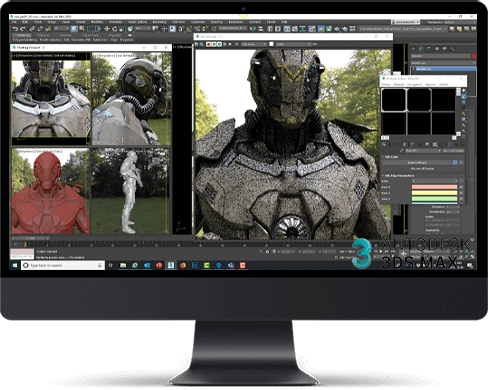Activate the Select and Move tool

pos(107,29)
